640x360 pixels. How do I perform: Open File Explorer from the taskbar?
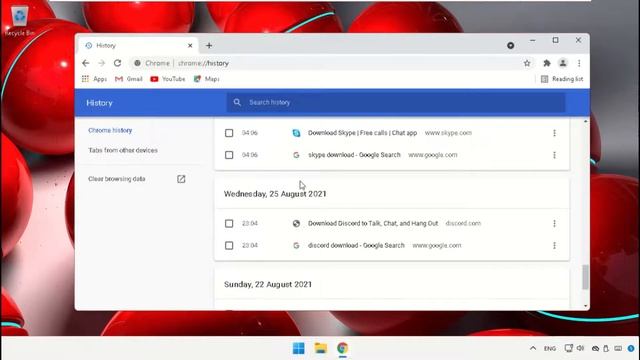(321, 348)
